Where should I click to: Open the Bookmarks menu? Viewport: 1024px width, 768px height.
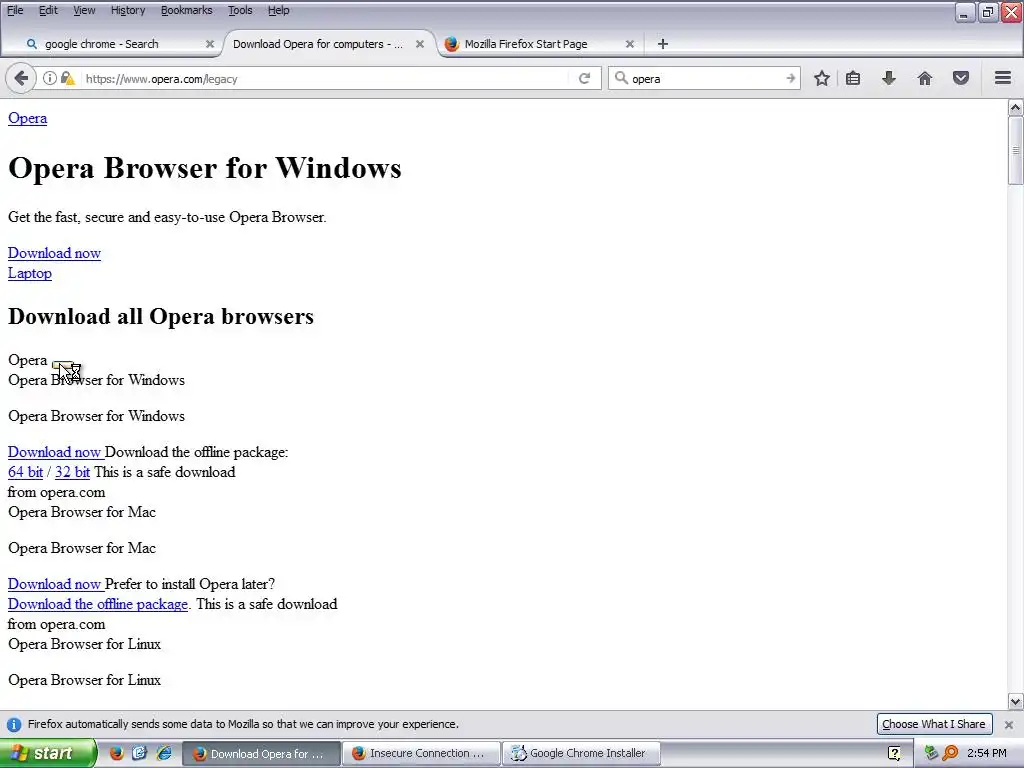(x=186, y=10)
